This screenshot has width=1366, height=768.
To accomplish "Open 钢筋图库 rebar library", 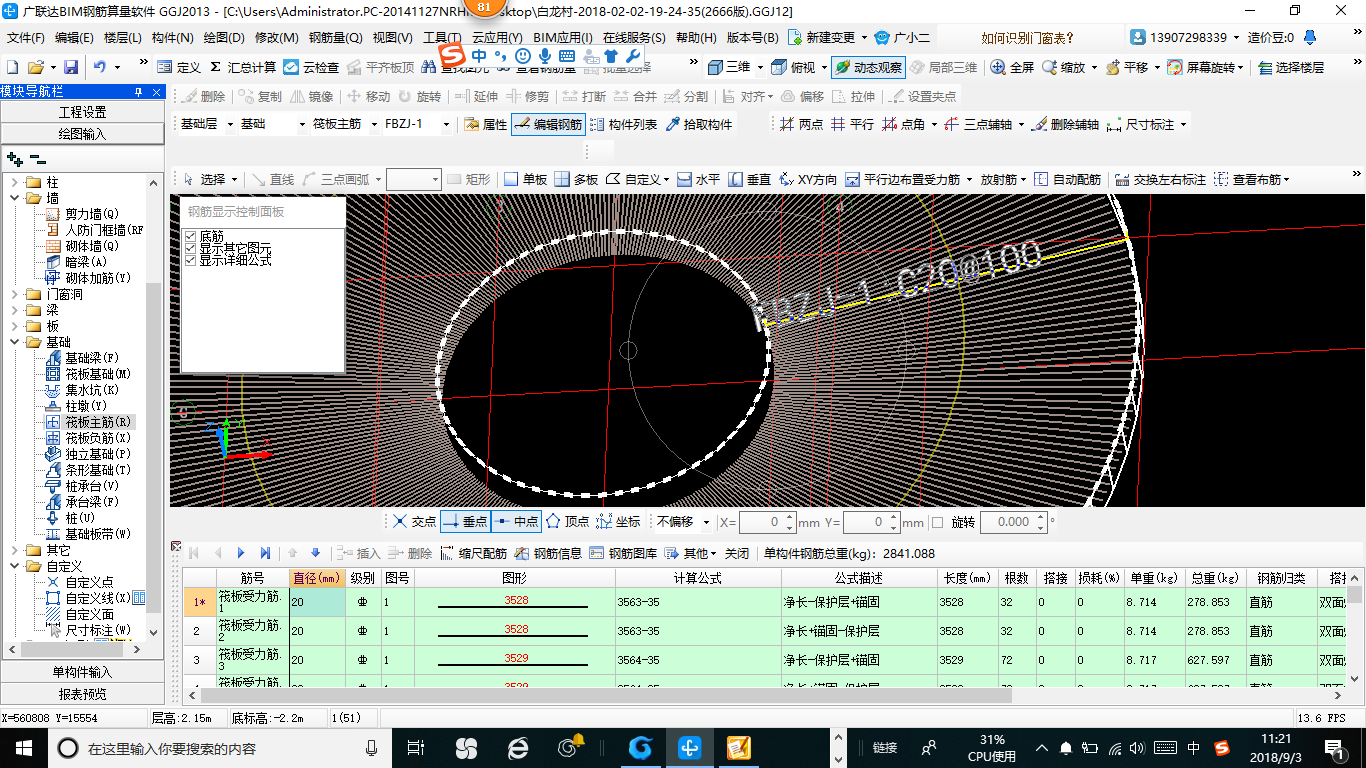I will (624, 553).
